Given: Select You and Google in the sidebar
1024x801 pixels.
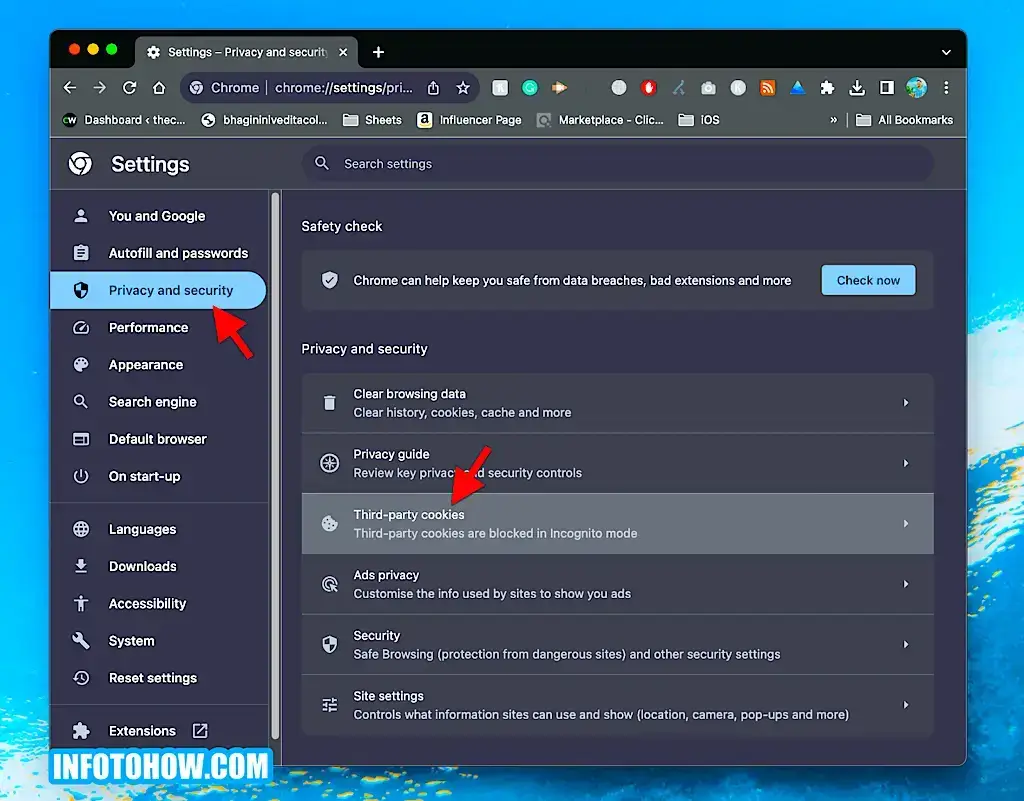Looking at the screenshot, I should tap(158, 216).
